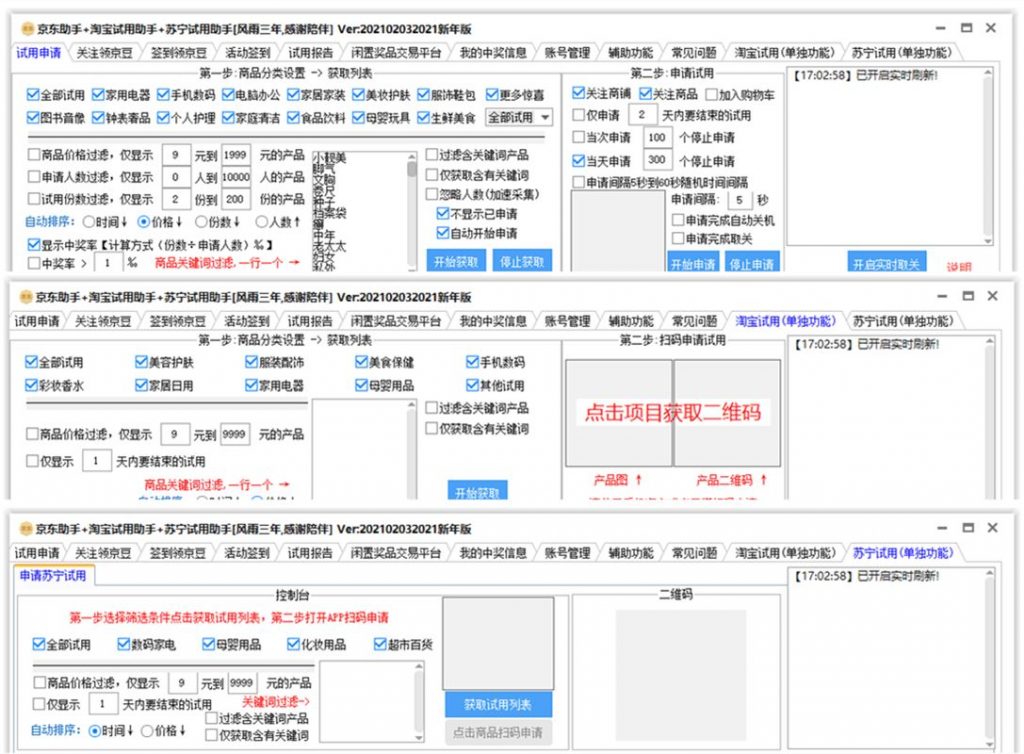Uncheck the 当天申请 limit checkbox
Viewport: 1024px width, 754px height.
pos(579,161)
